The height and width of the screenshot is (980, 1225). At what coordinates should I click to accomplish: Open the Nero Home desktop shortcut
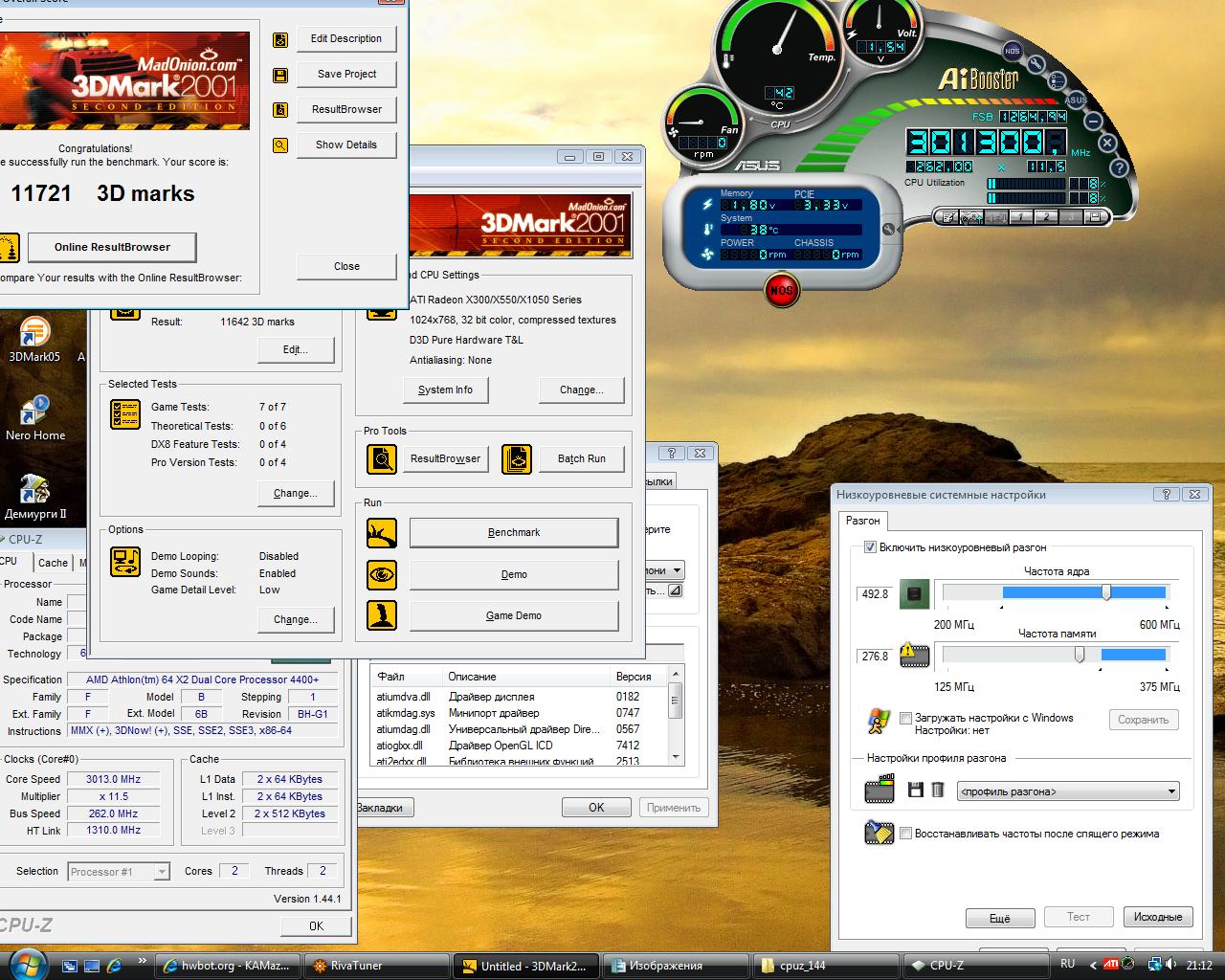(x=35, y=418)
